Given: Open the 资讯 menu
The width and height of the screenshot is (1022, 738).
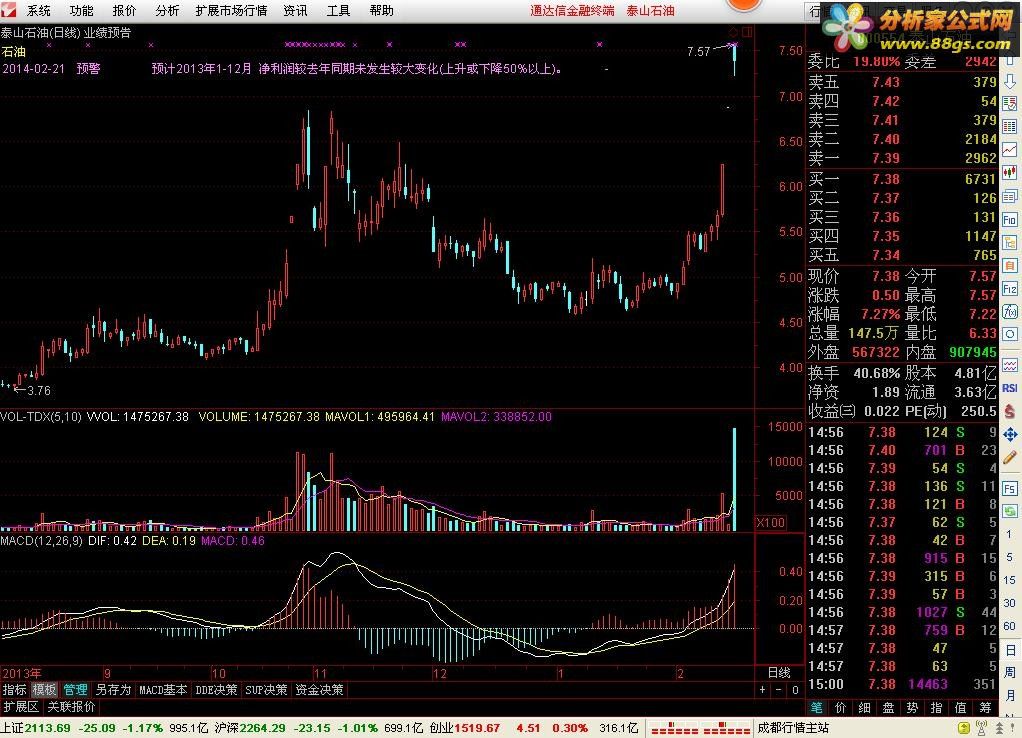Looking at the screenshot, I should (x=295, y=10).
